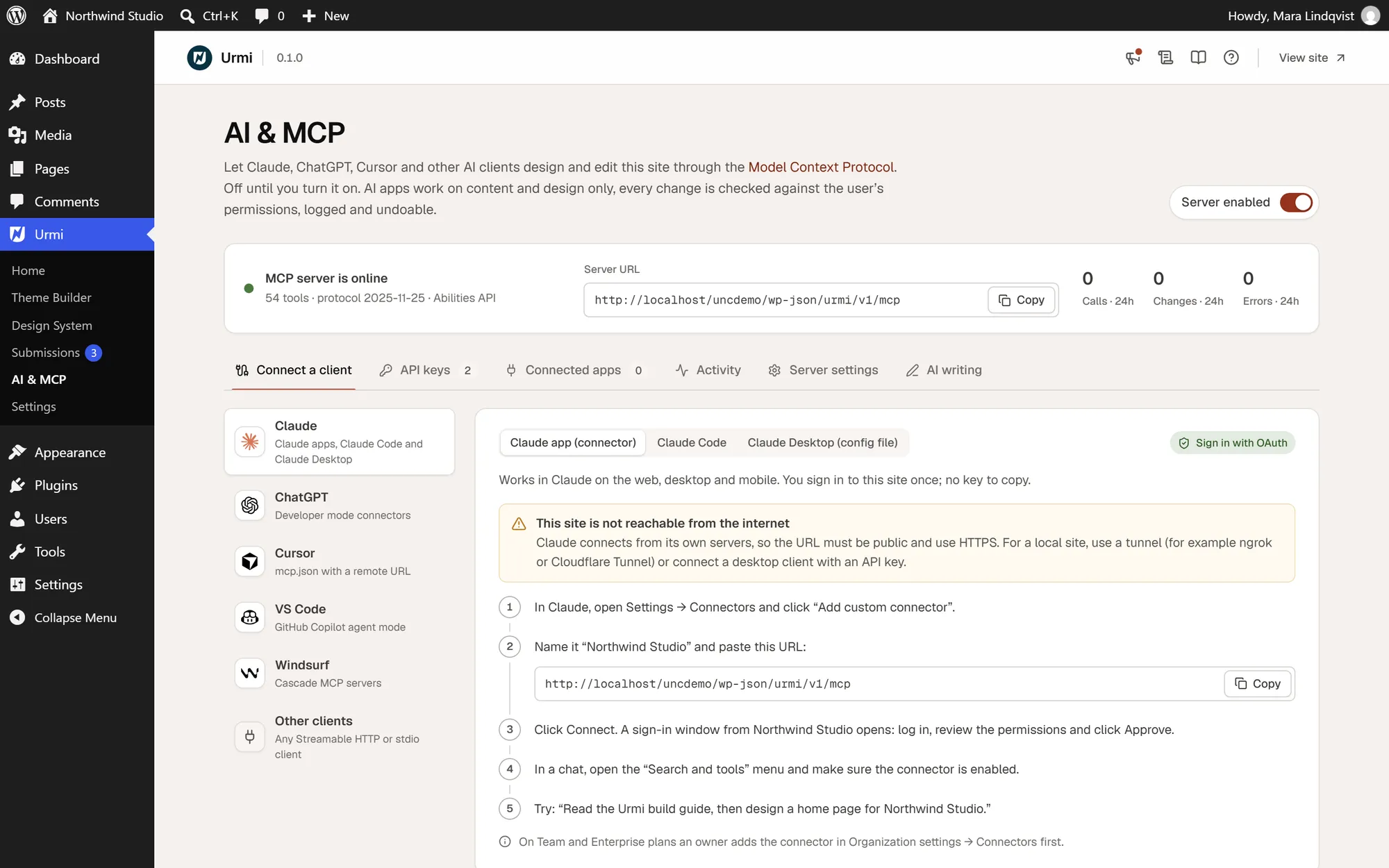The image size is (1389, 868).
Task: Click the WordPress logo icon
Action: pyautogui.click(x=16, y=15)
